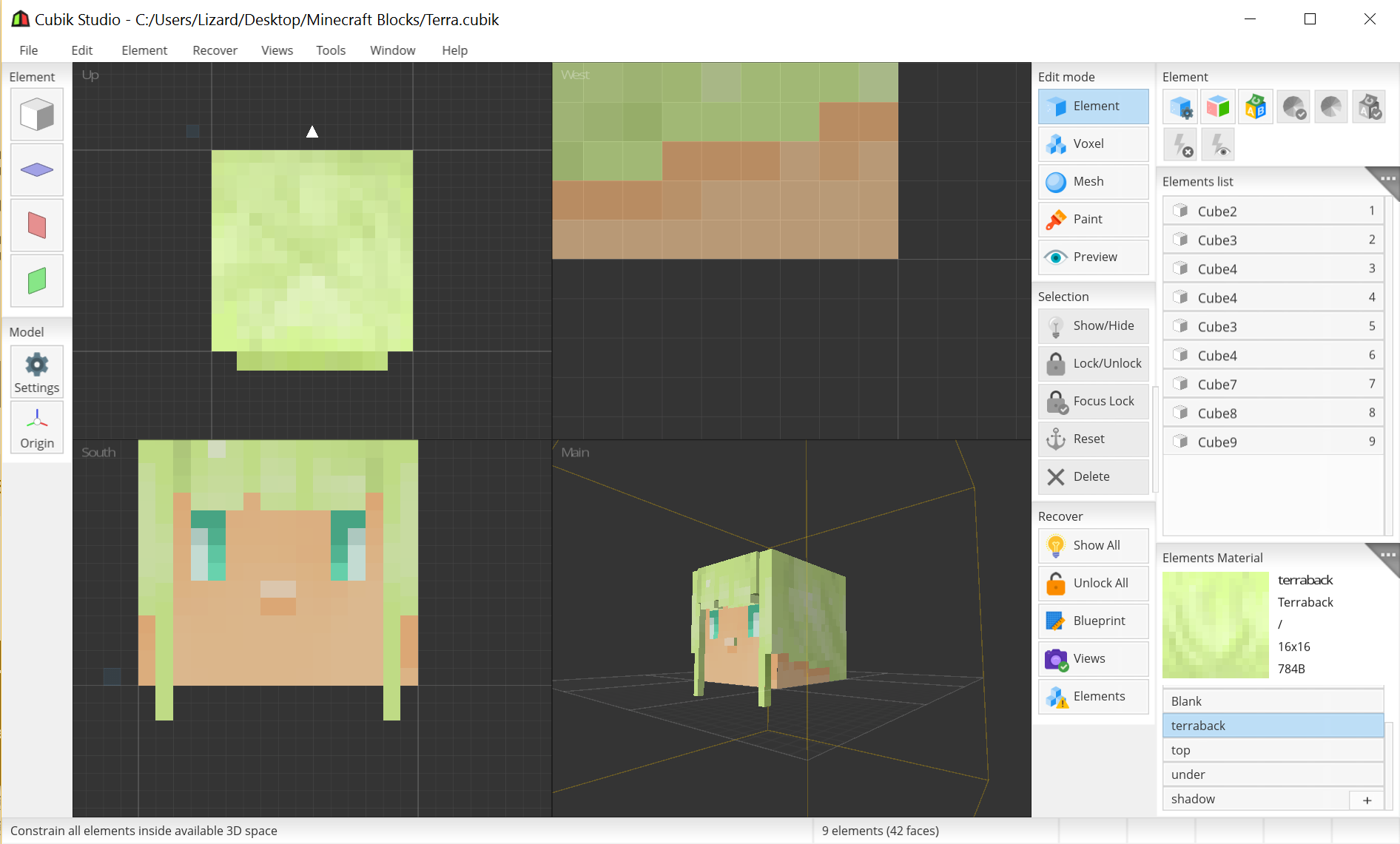Click the Blueprint button

[x=1094, y=621]
